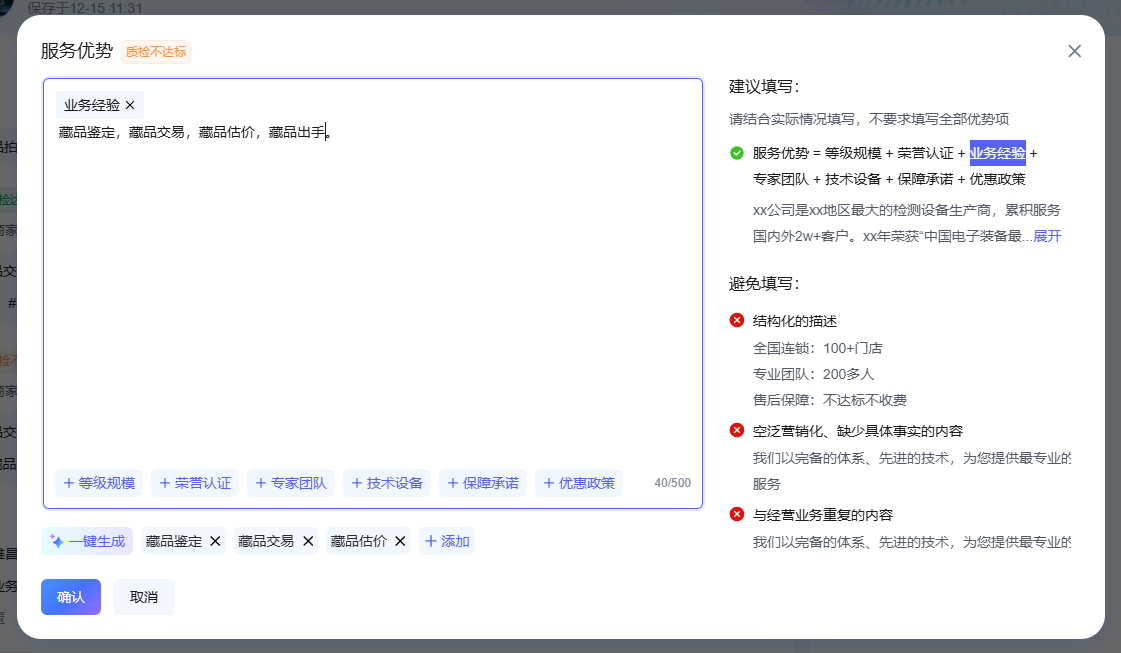Insert the 等级规模 section tag
The height and width of the screenshot is (653, 1121).
tap(98, 483)
